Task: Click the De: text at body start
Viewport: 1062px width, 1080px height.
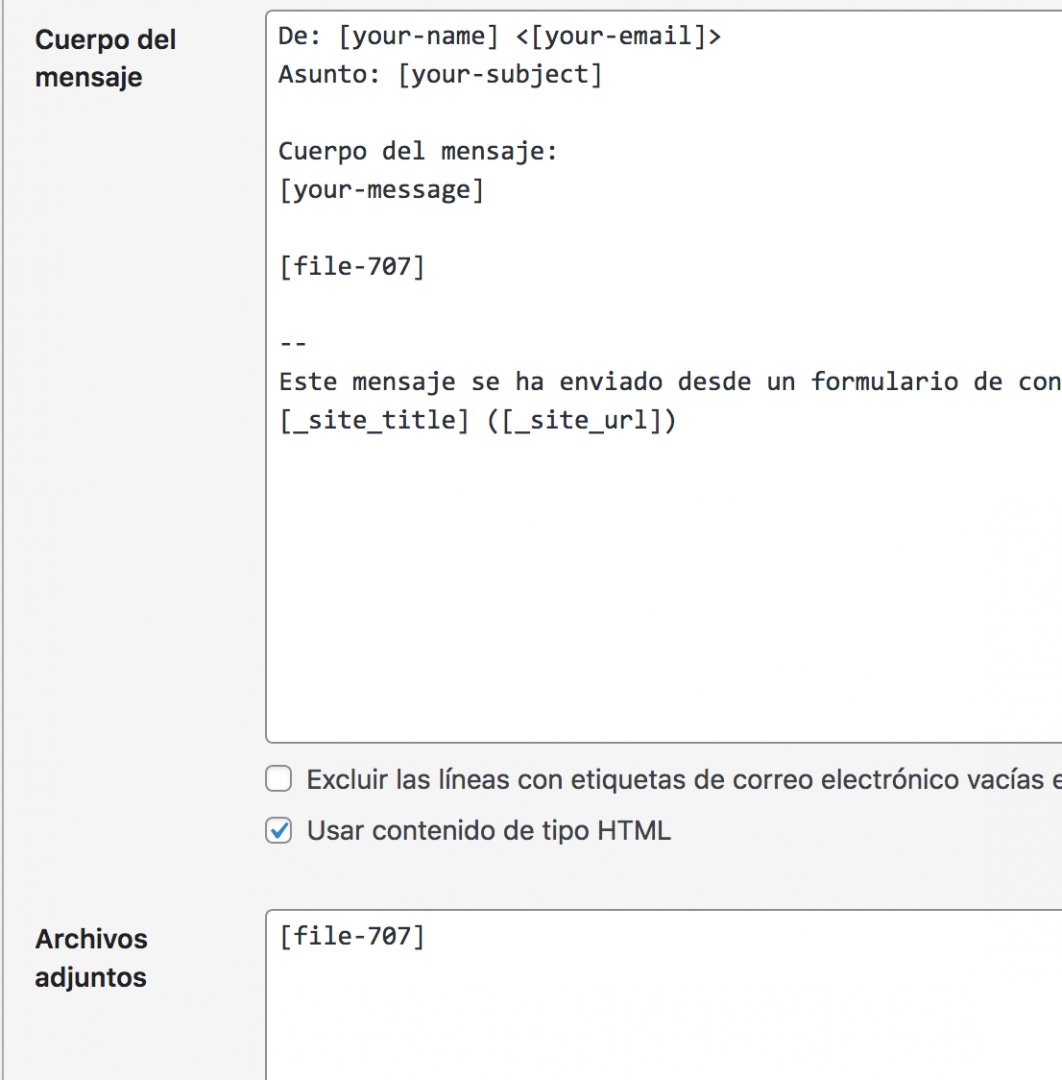Action: [300, 37]
